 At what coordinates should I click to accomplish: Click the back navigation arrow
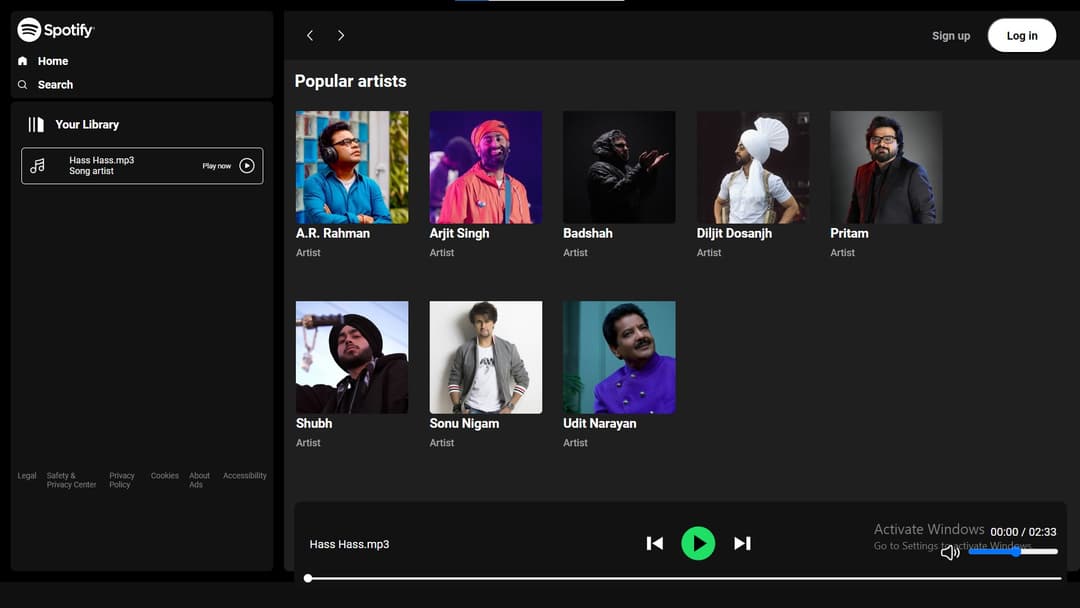click(x=310, y=35)
